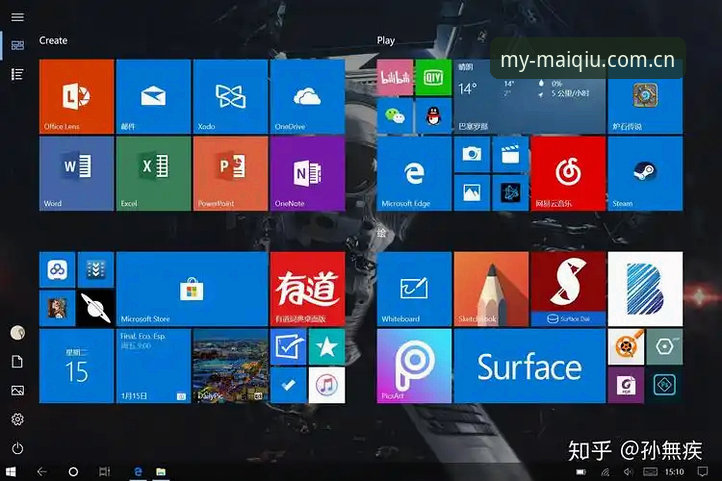
Task: Launch the NetEase Cloud Music tile
Action: [568, 174]
